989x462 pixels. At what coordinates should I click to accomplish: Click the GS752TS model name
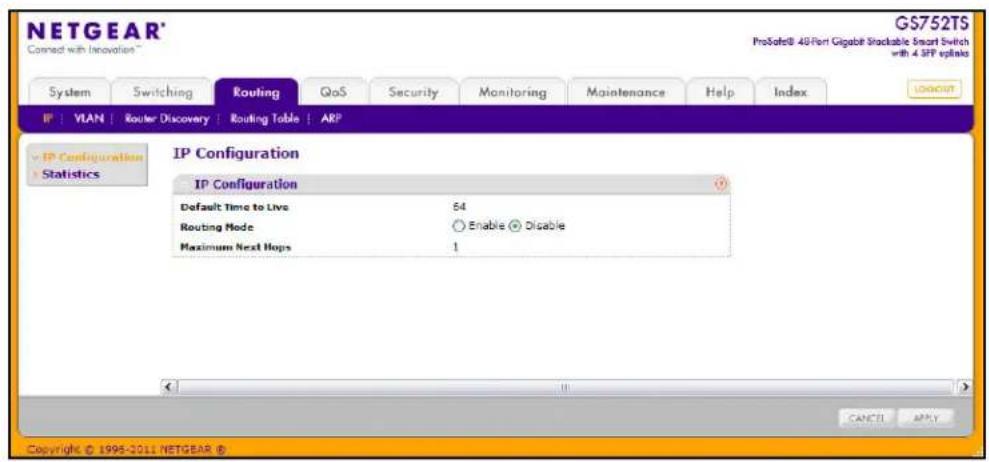point(930,26)
